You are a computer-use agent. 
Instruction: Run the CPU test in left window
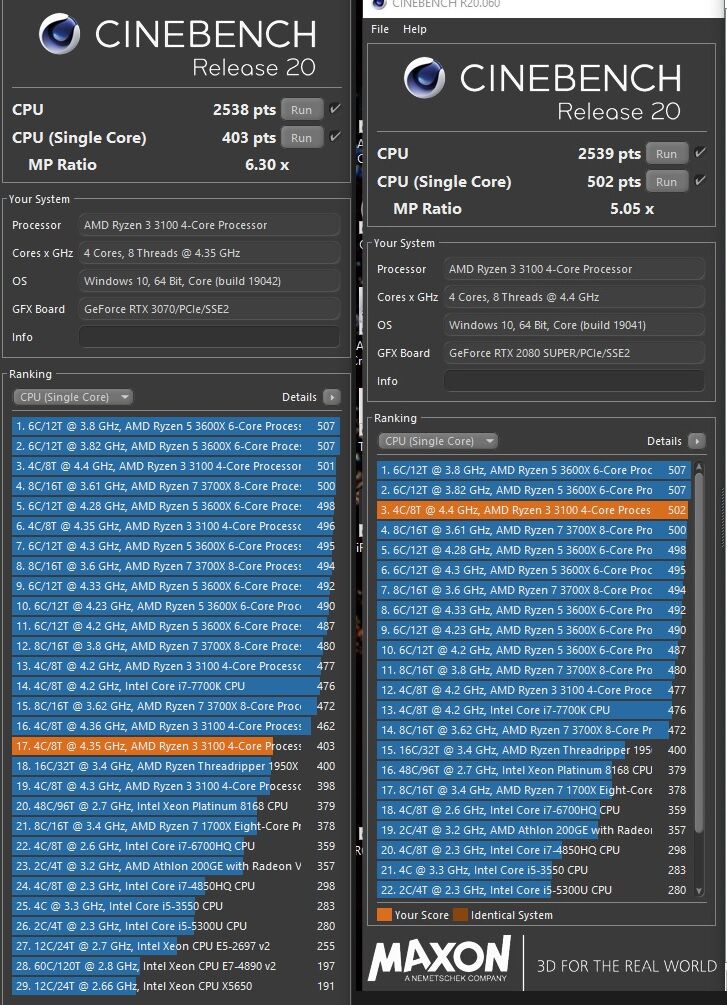coord(301,110)
